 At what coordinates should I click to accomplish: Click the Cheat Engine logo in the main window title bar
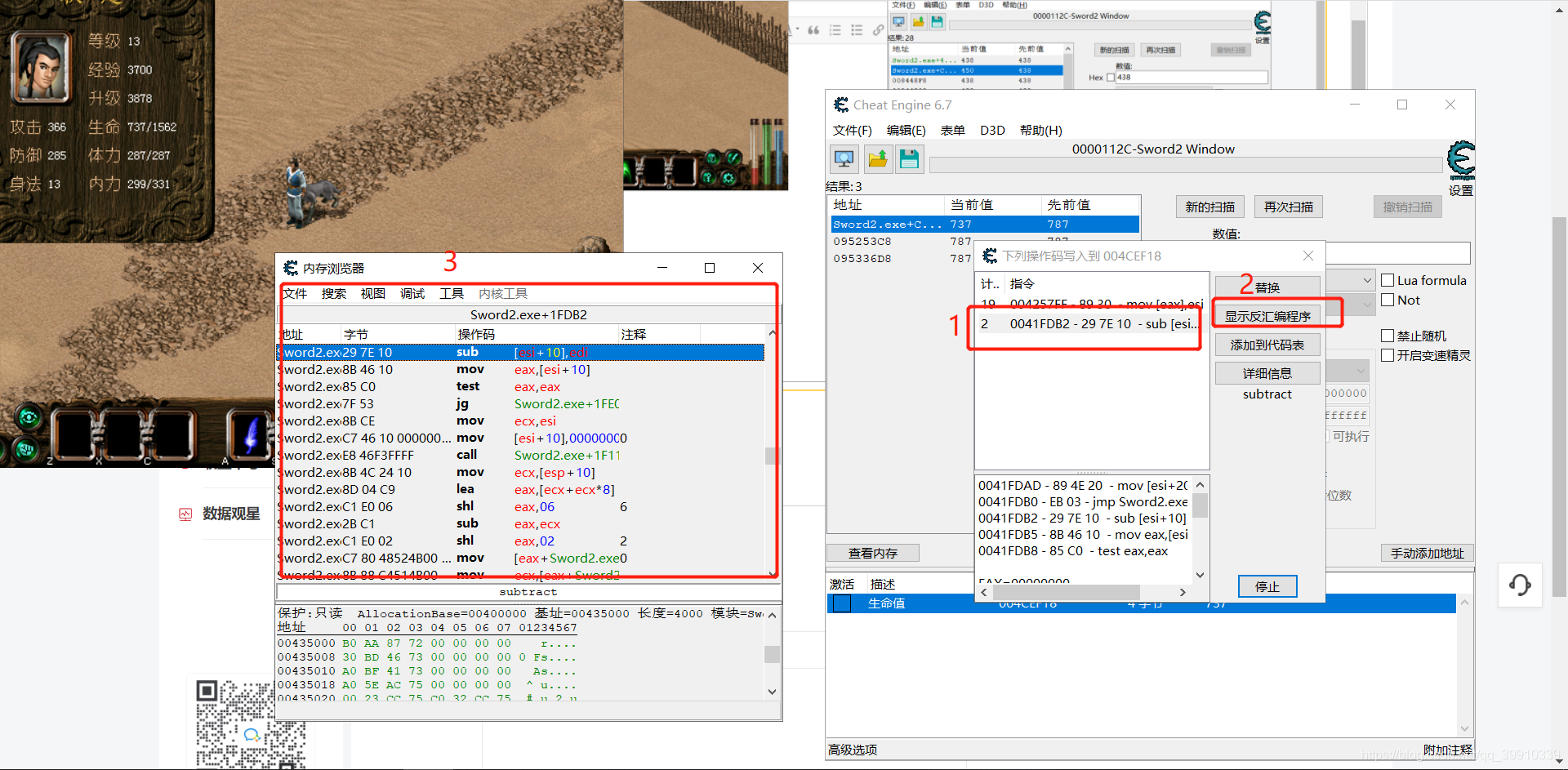[840, 105]
